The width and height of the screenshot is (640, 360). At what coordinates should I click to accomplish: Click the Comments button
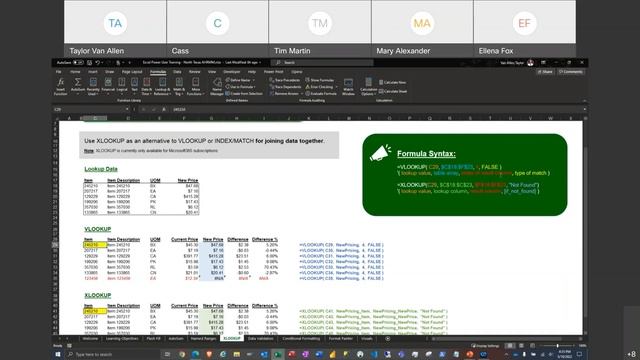(x=571, y=72)
